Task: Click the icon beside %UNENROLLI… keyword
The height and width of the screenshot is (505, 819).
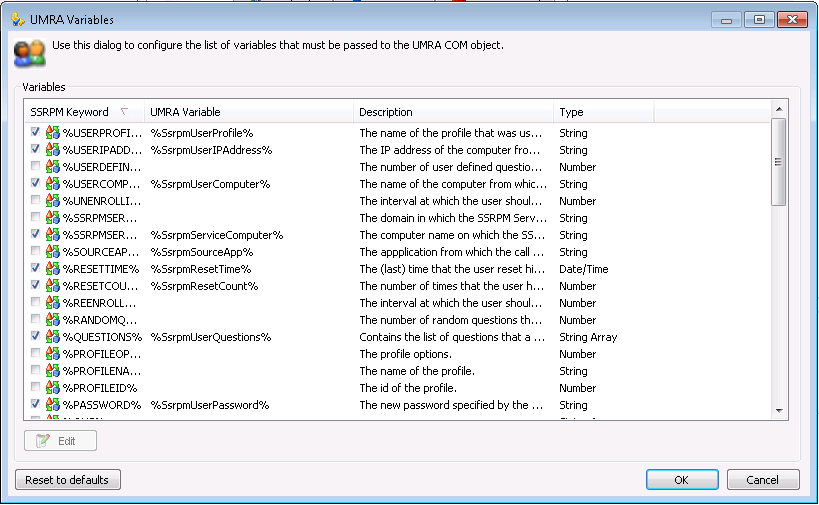Action: tap(53, 201)
